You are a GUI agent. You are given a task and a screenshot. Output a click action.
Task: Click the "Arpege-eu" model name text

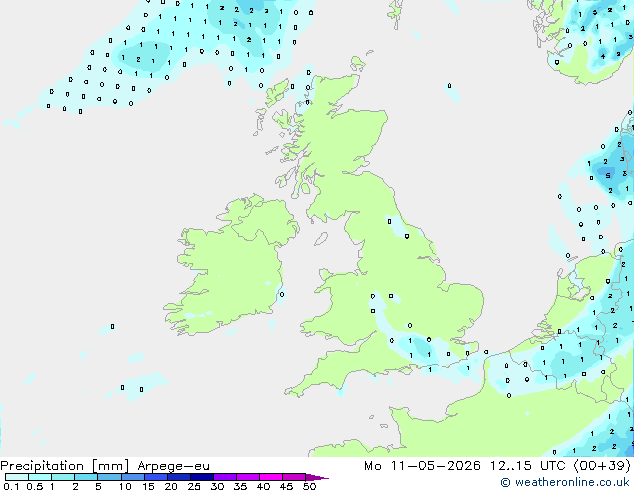click(173, 467)
